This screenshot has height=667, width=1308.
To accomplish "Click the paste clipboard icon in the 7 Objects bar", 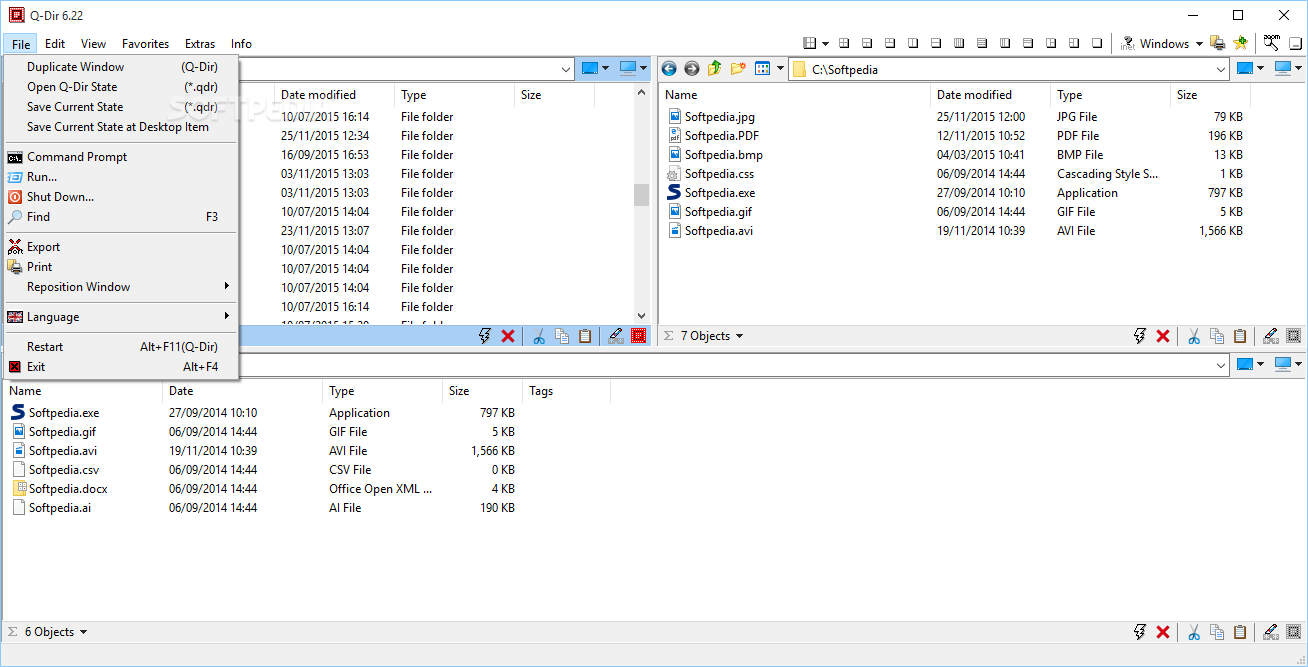I will pos(1240,336).
